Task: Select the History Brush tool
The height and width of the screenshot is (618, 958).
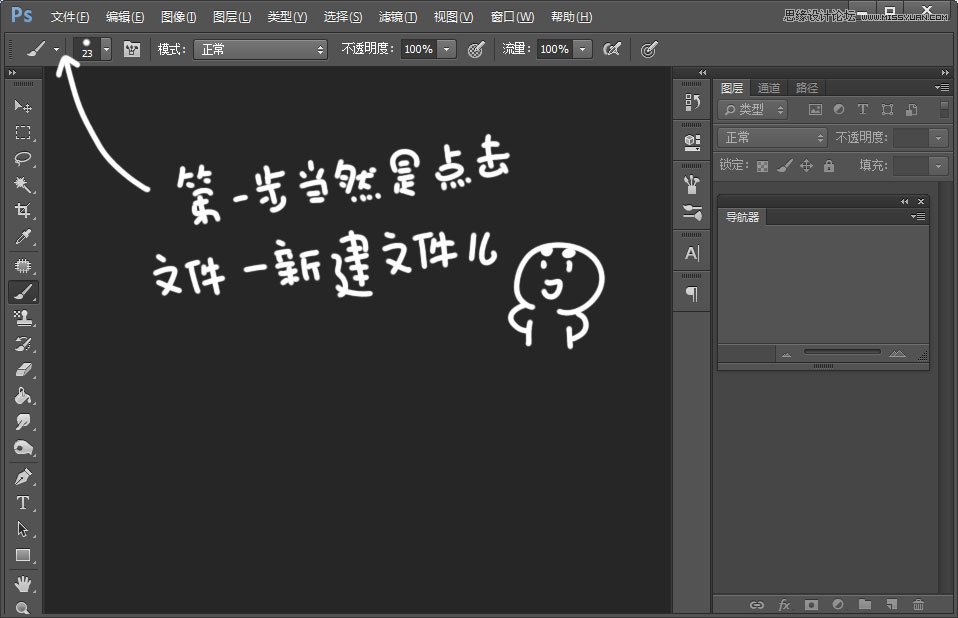Action: pyautogui.click(x=23, y=344)
